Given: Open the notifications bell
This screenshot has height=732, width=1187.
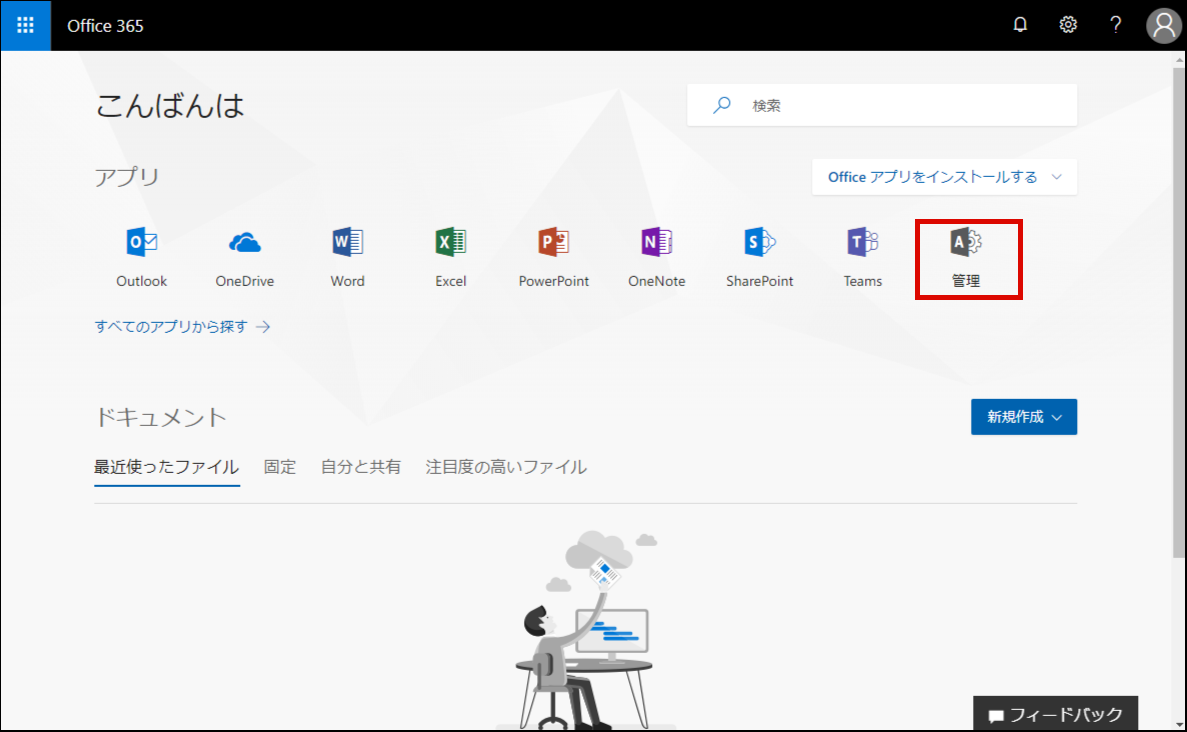Looking at the screenshot, I should point(1020,25).
